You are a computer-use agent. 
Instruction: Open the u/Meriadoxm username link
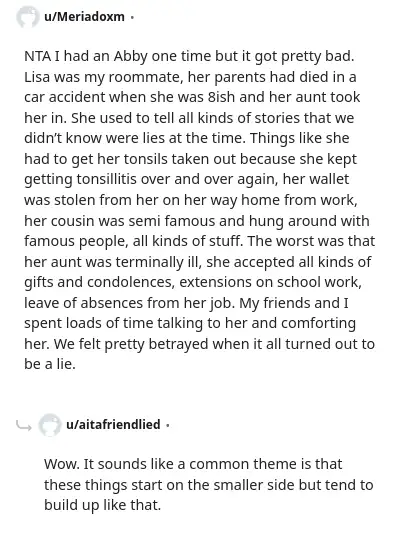[84, 17]
